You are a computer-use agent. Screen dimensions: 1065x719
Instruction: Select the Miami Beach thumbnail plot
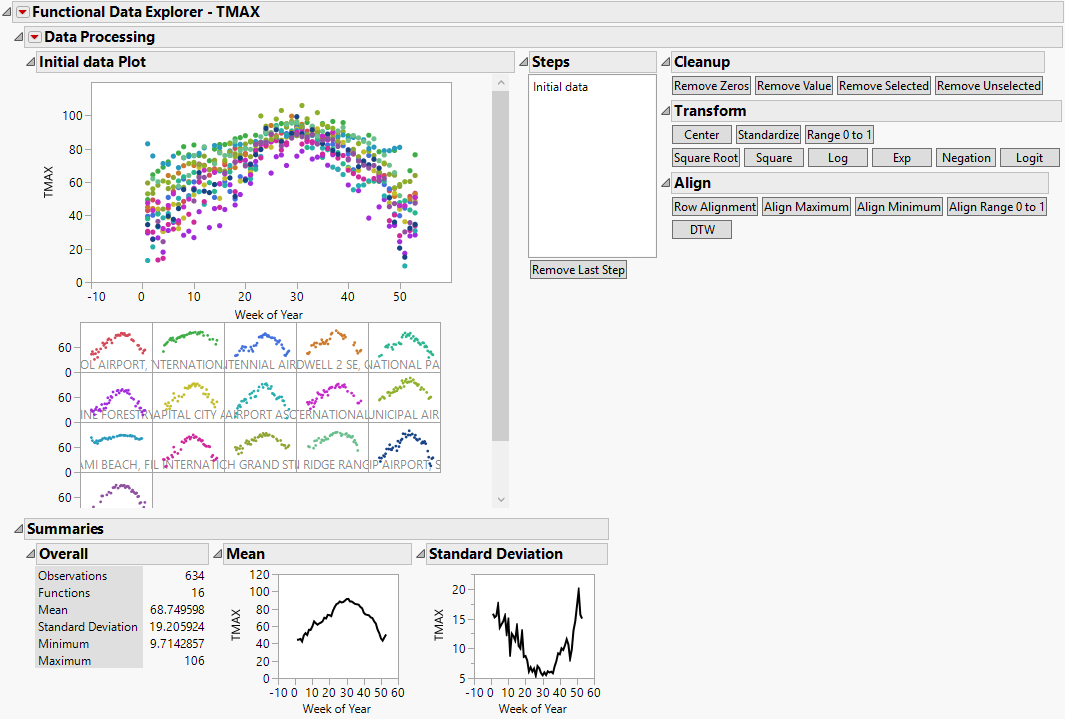116,447
